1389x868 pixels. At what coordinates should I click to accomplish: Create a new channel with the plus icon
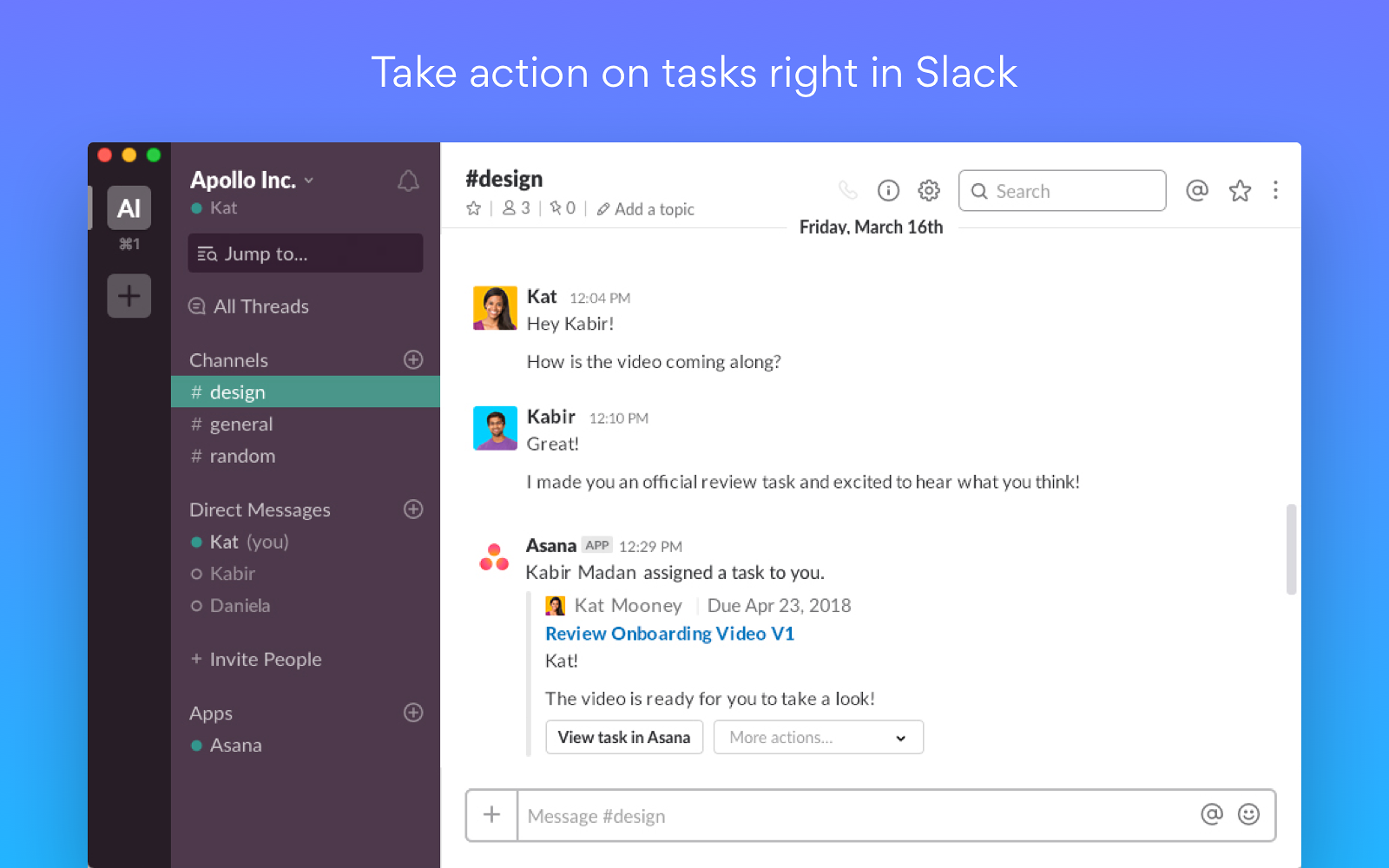pyautogui.click(x=413, y=359)
